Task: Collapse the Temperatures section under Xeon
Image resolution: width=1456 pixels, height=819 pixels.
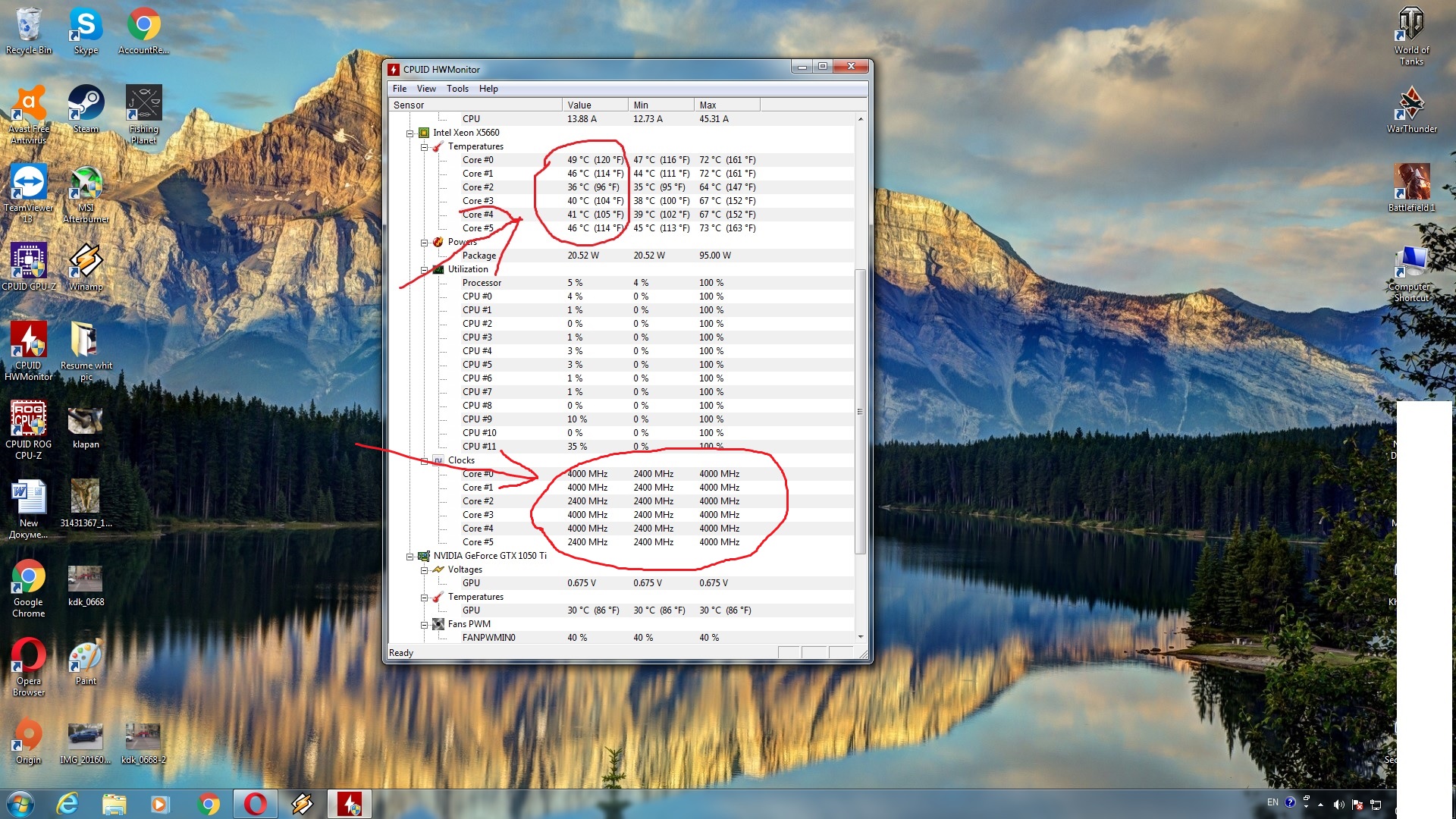Action: (x=425, y=146)
